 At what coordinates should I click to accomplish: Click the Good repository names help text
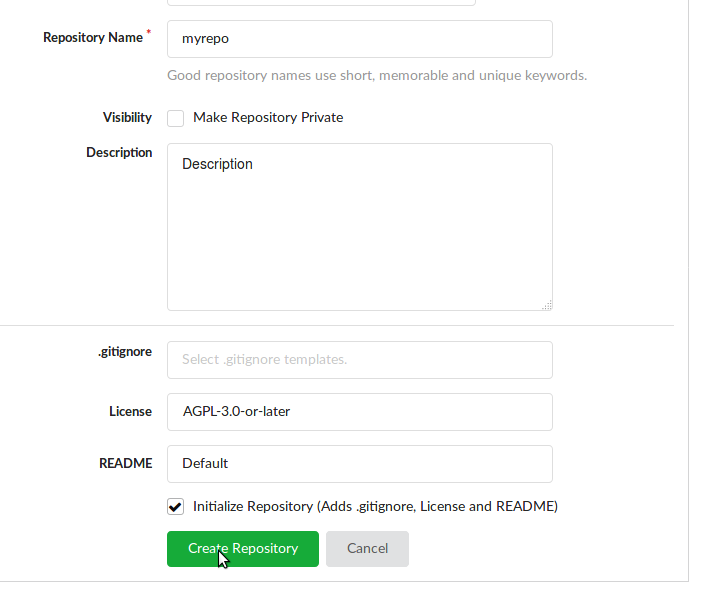(377, 75)
